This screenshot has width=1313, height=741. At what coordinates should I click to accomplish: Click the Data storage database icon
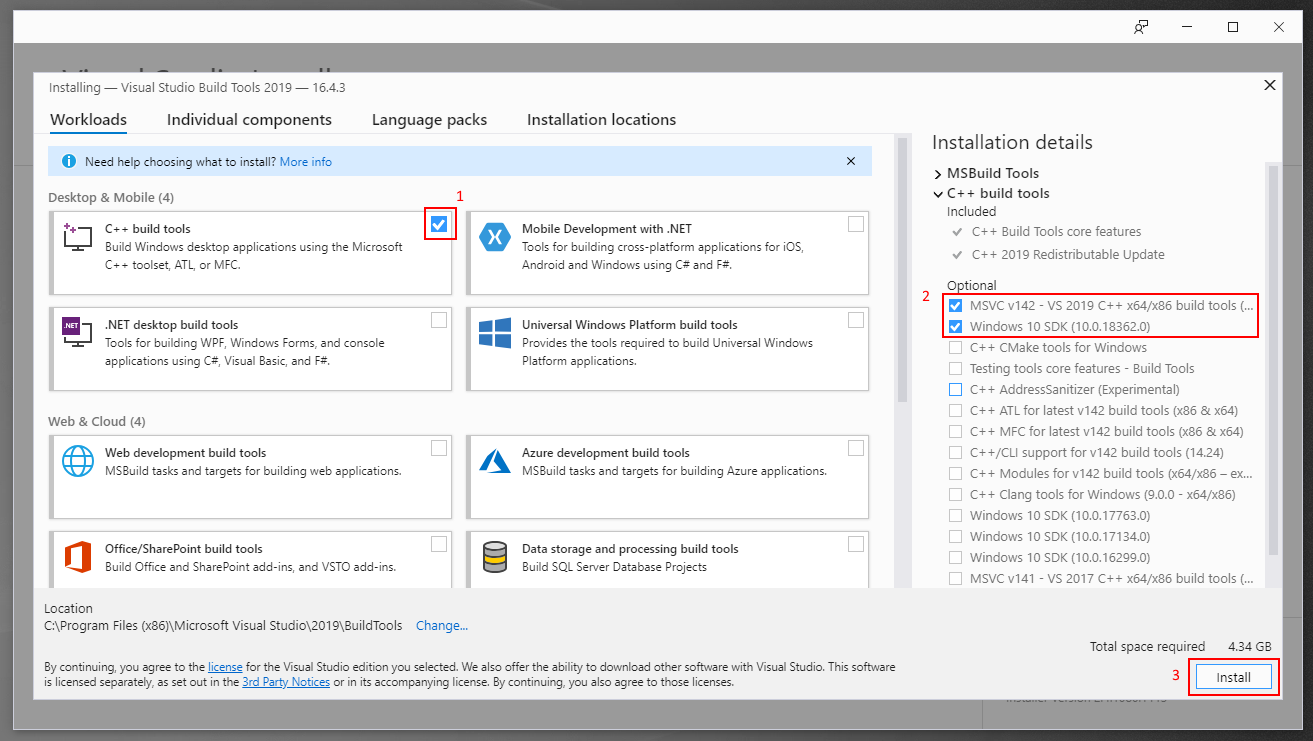coord(495,557)
